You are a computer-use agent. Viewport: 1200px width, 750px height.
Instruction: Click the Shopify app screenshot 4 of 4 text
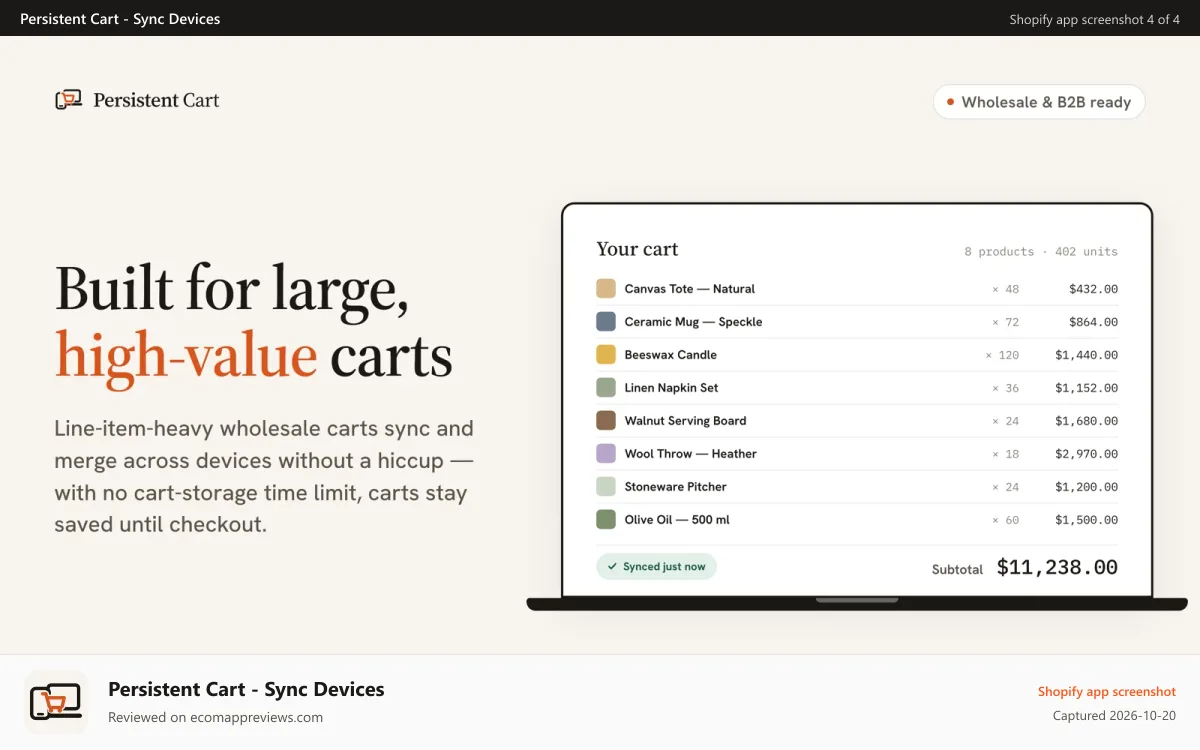click(x=1094, y=19)
